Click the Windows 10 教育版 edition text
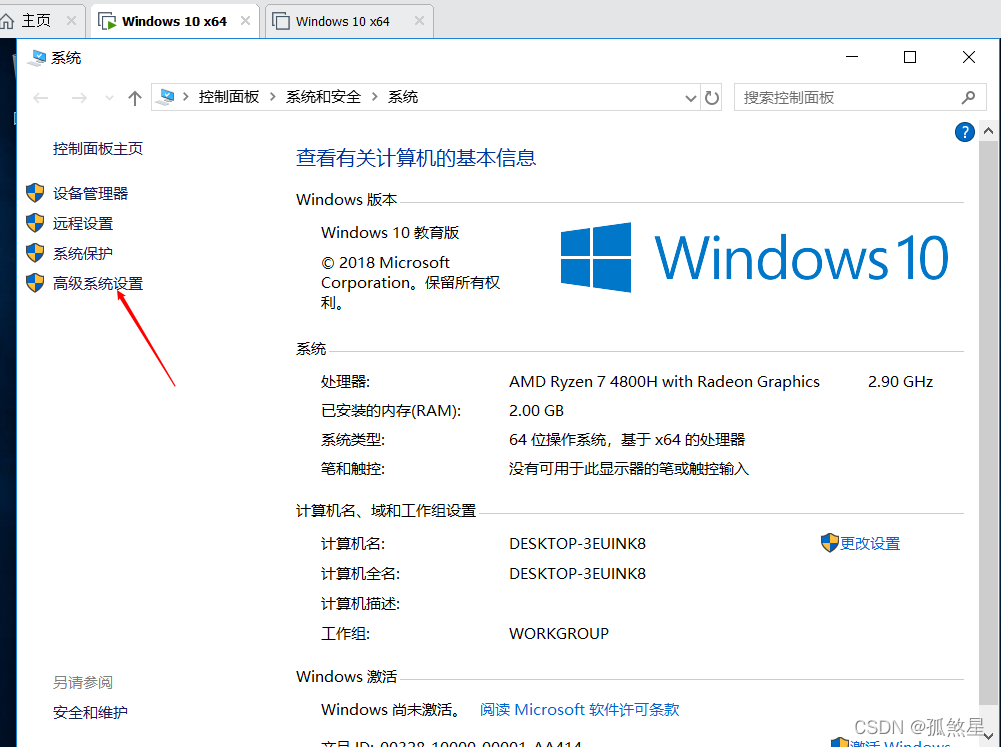 coord(390,232)
